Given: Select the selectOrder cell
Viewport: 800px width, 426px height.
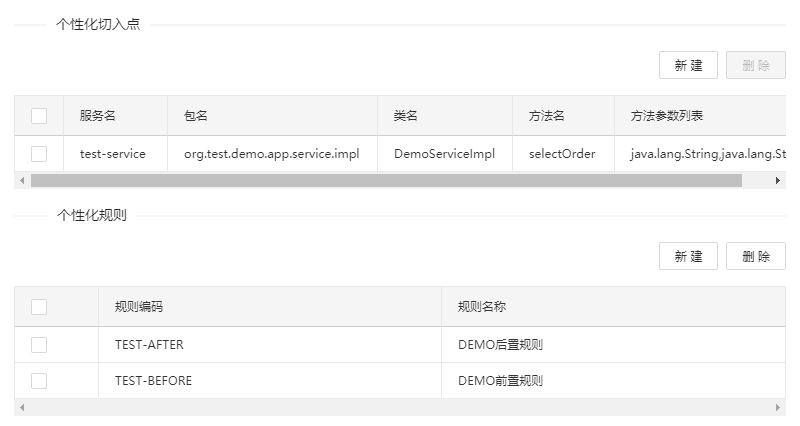Looking at the screenshot, I should pos(563,154).
